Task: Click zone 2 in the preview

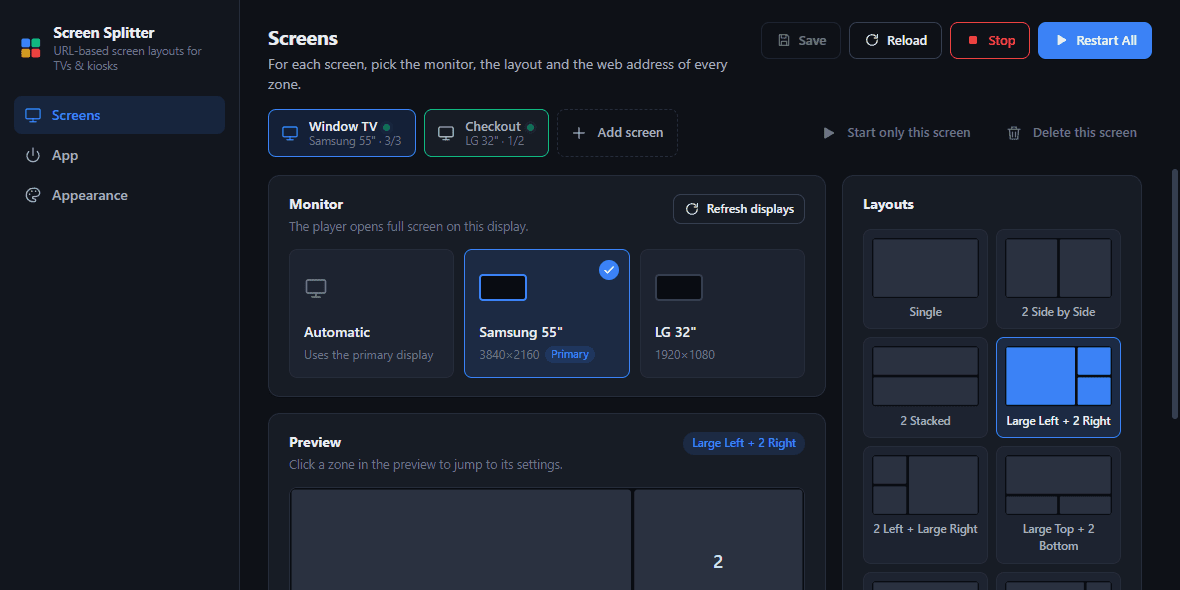Action: 718,540
